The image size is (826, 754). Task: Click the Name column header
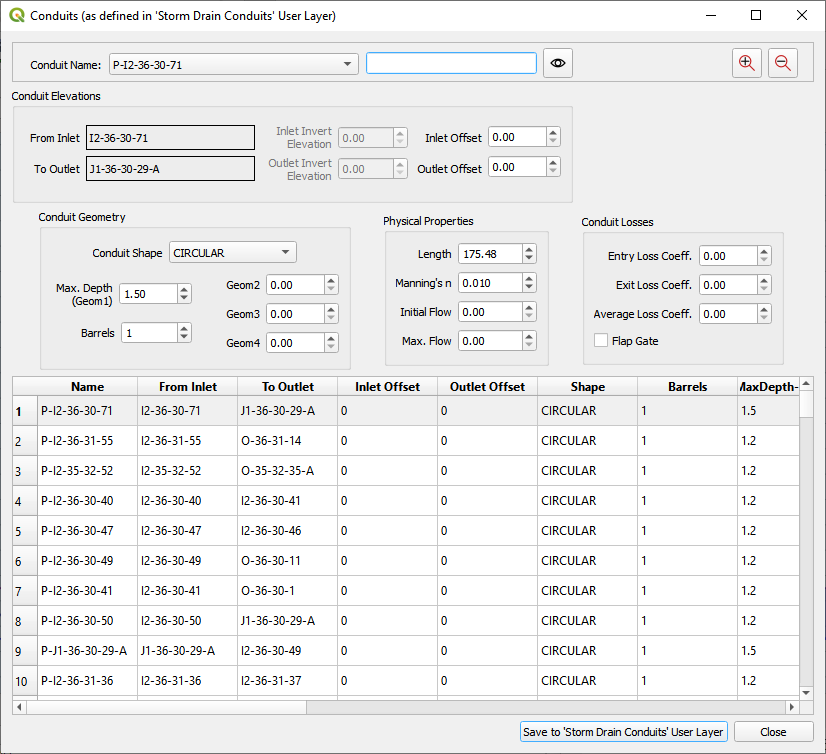pos(87,386)
